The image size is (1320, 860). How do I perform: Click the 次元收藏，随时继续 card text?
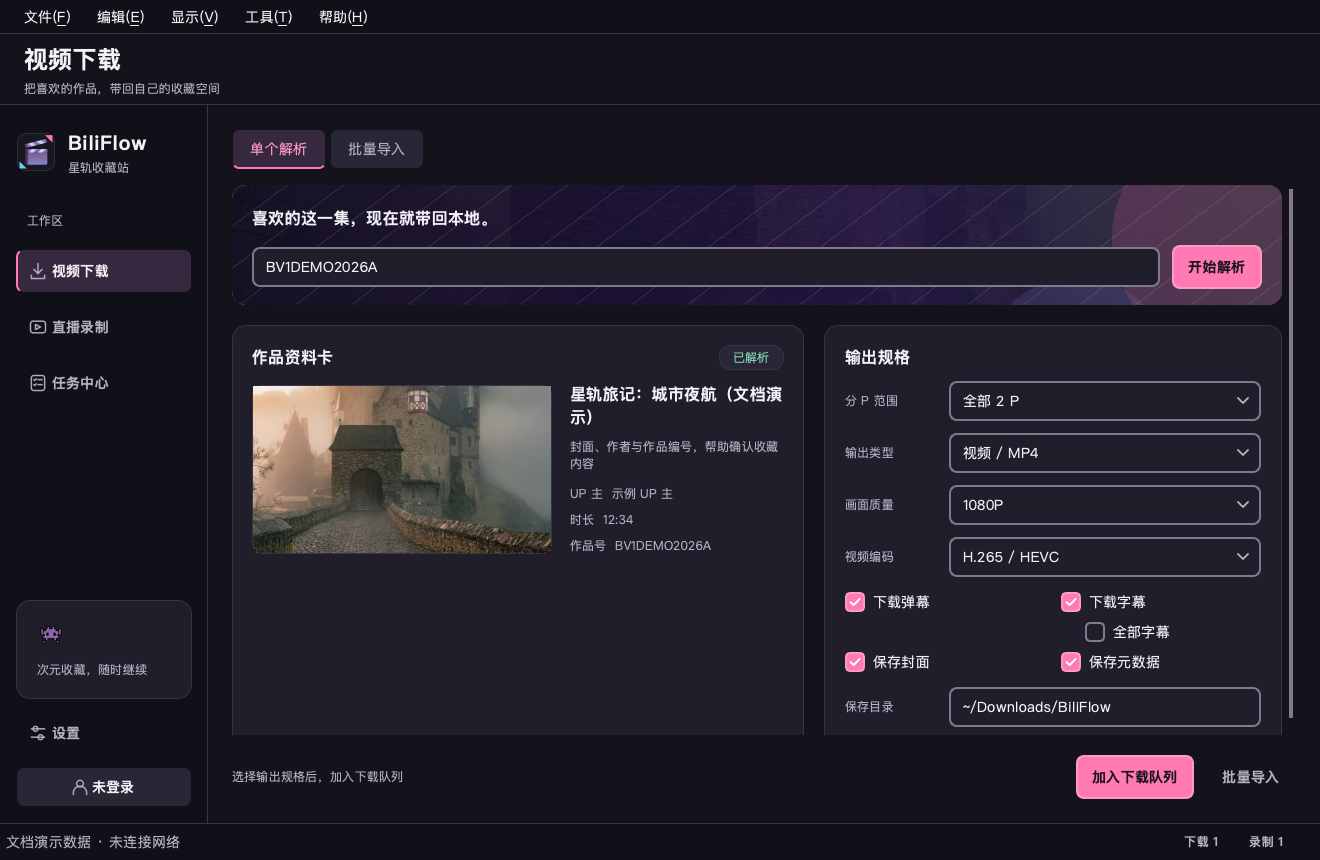click(x=92, y=670)
